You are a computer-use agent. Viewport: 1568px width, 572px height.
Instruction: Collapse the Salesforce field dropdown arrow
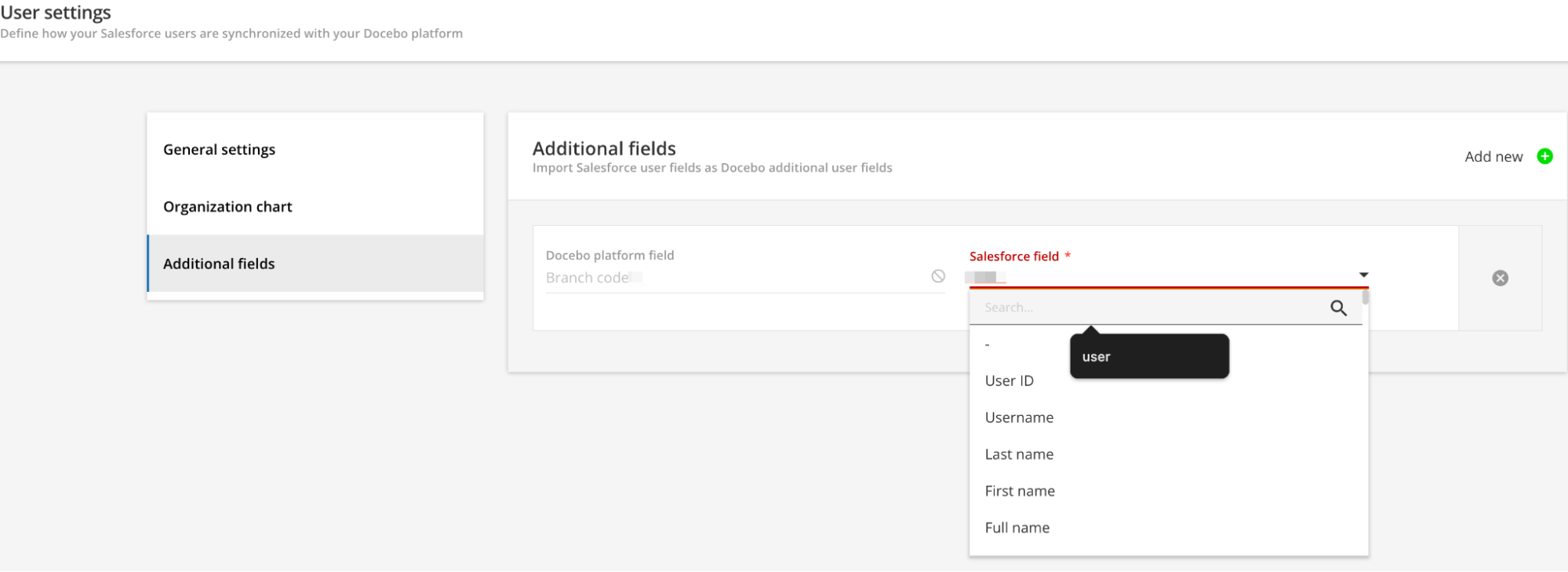(1363, 275)
